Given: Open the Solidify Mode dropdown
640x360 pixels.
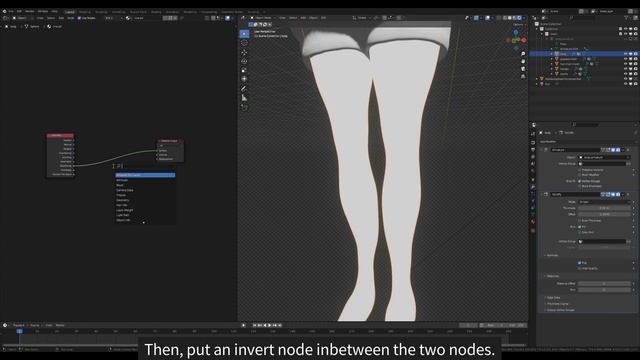Looking at the screenshot, I should (604, 202).
